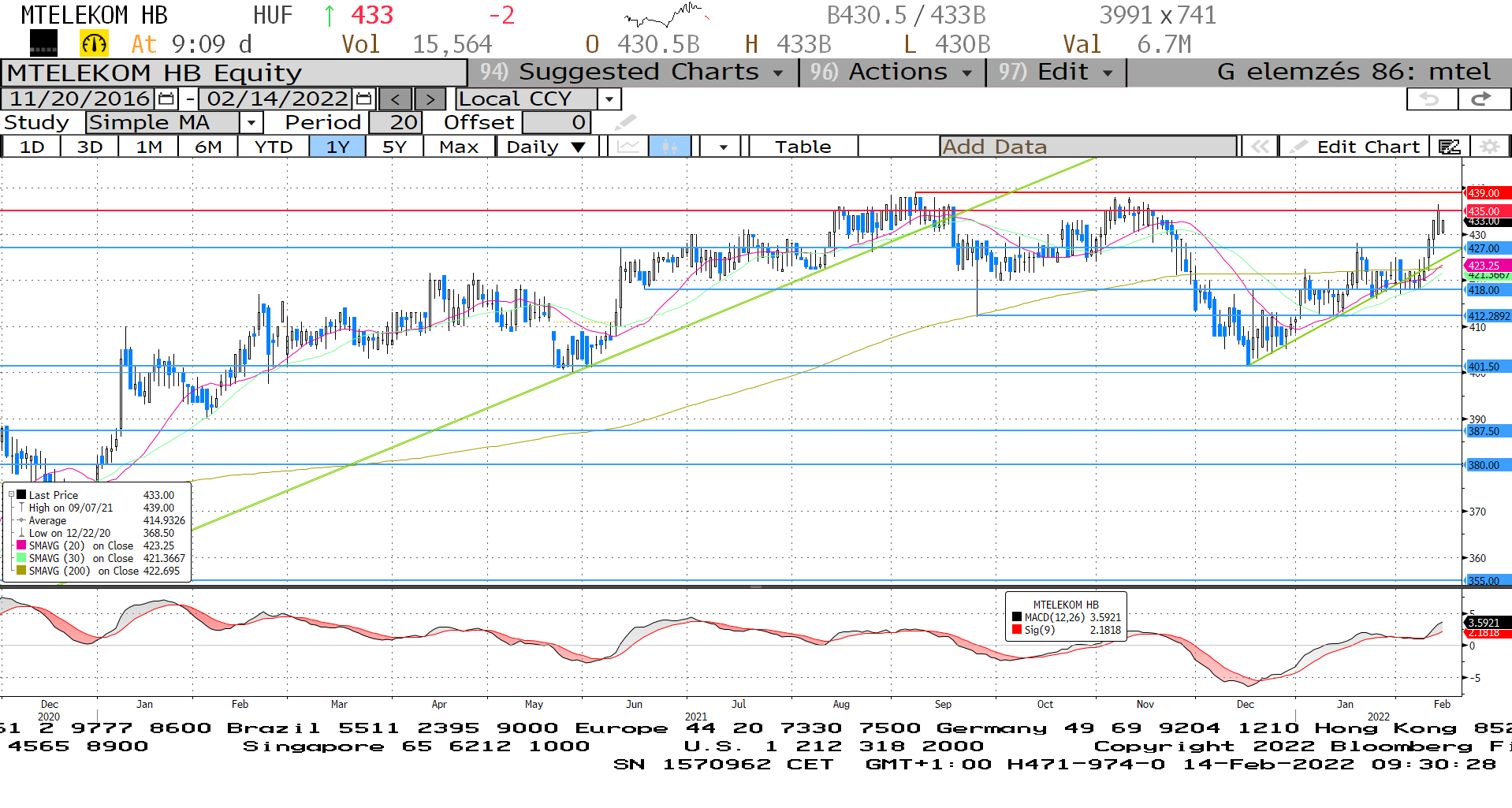Switch to line chart type
The width and height of the screenshot is (1512, 808).
point(628,147)
